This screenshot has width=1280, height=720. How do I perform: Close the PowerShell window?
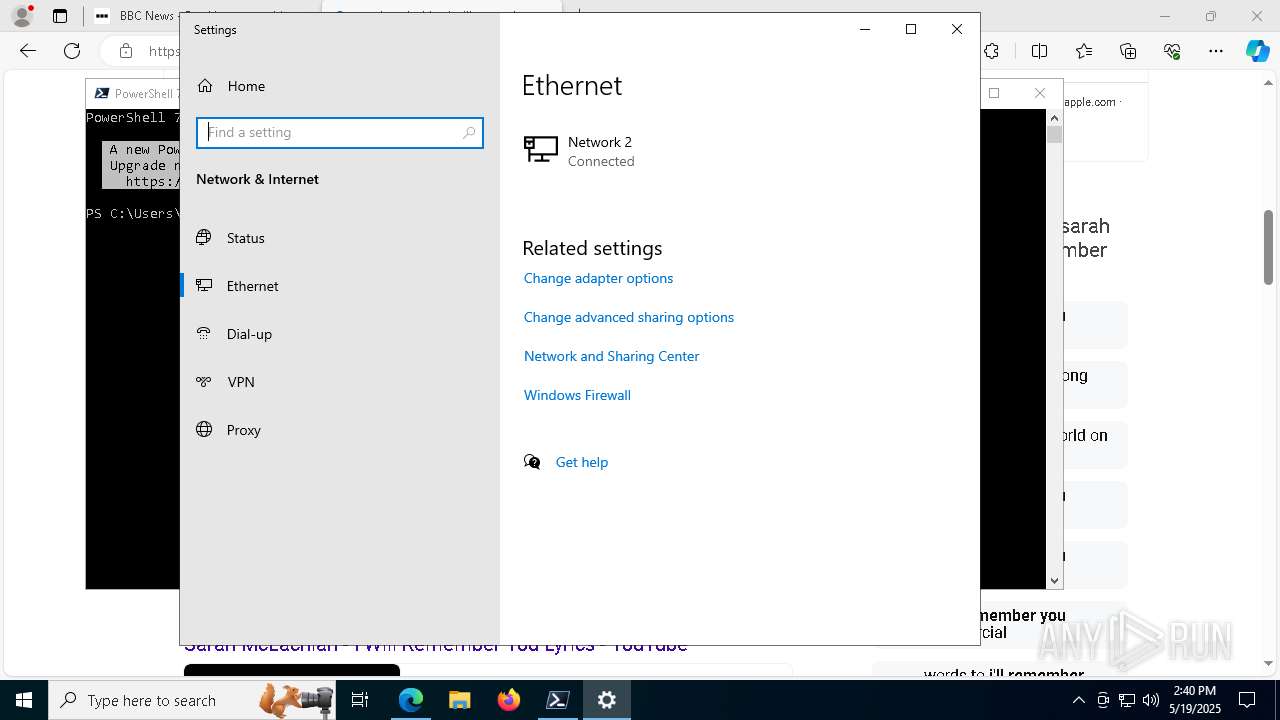[x=1040, y=93]
